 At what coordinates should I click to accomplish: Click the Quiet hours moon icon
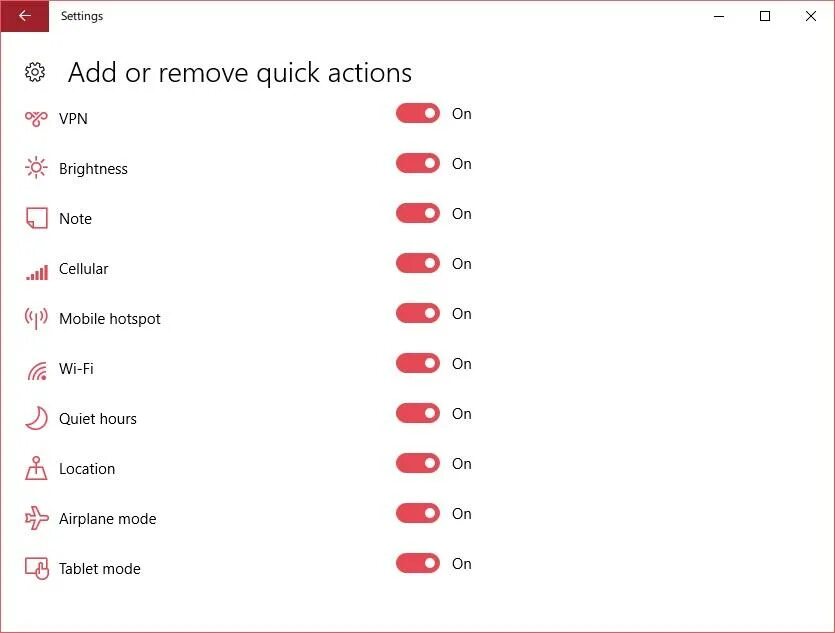tap(37, 418)
